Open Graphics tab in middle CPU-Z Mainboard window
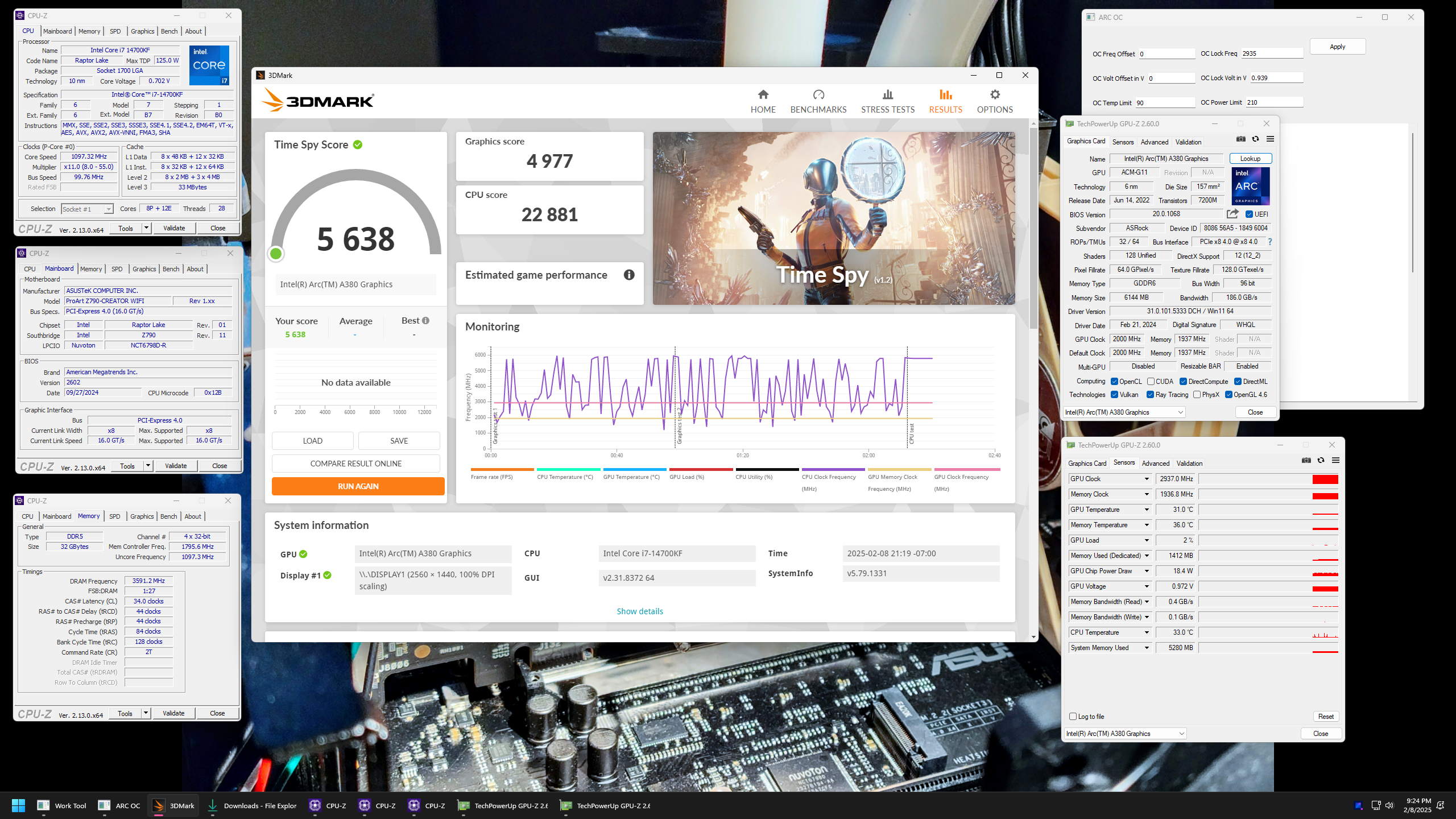 [144, 269]
